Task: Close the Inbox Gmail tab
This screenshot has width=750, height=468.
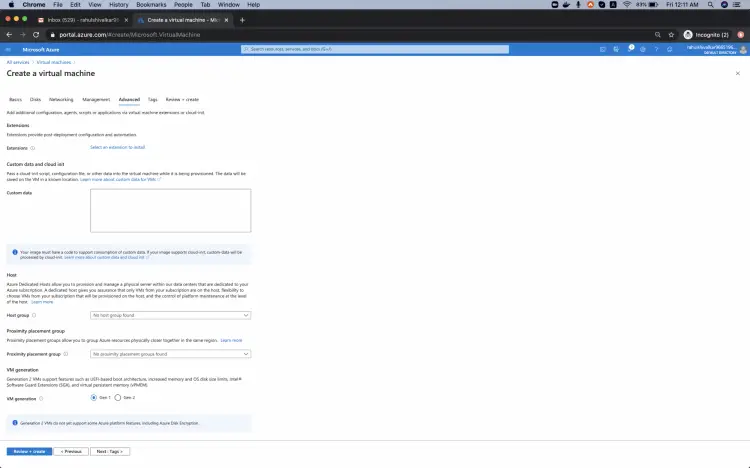Action: click(x=126, y=20)
